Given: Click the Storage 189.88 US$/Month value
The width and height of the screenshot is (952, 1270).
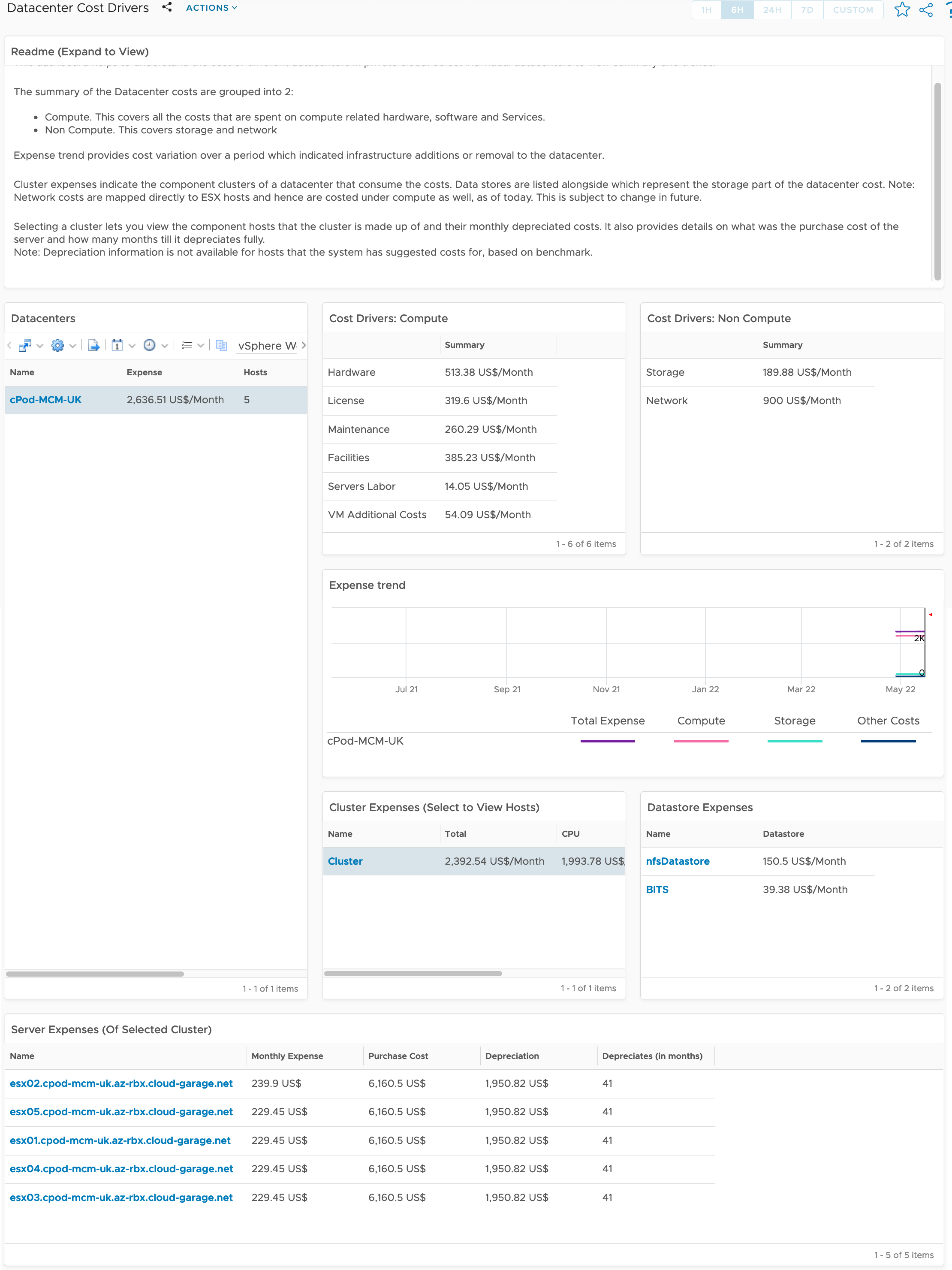Looking at the screenshot, I should [807, 372].
